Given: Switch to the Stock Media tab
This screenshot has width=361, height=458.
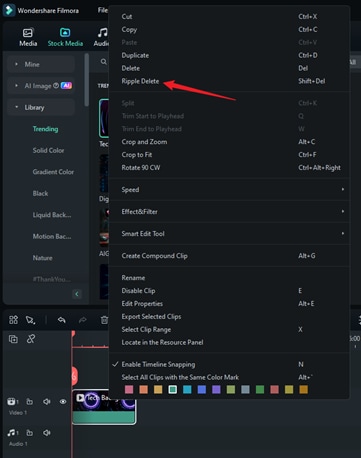Looking at the screenshot, I should [x=65, y=37].
